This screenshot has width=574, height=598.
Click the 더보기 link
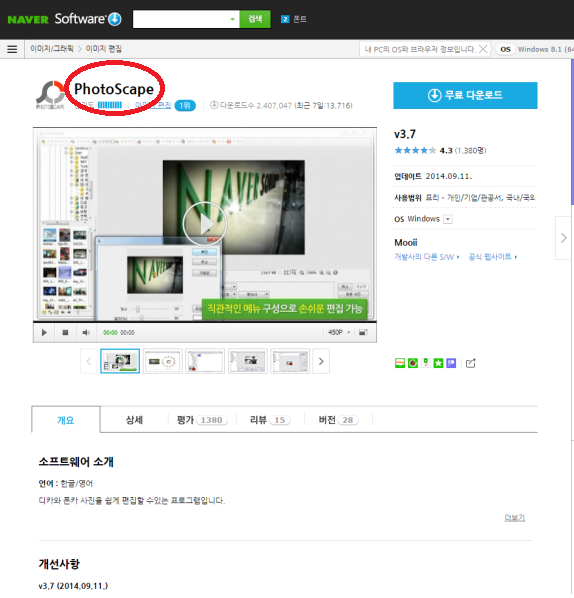pos(515,518)
